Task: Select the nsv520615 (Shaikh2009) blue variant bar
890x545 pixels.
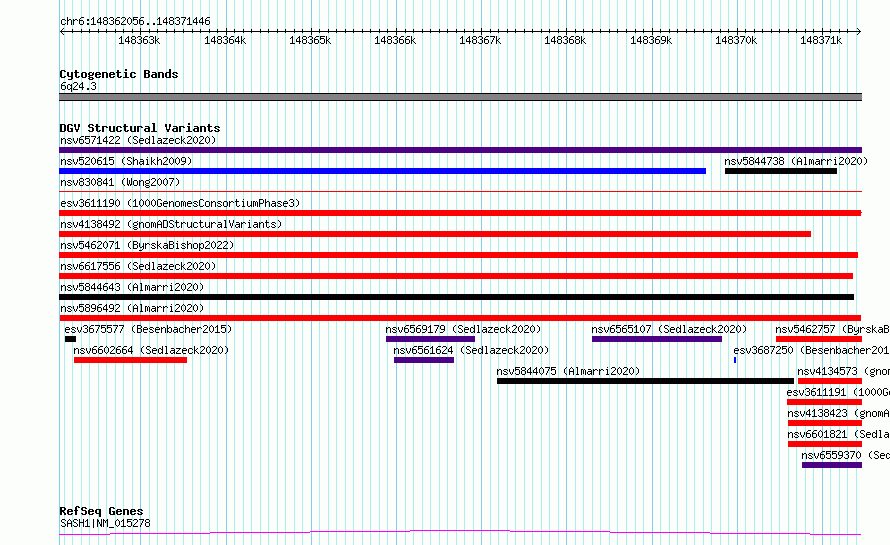Action: pyautogui.click(x=383, y=171)
